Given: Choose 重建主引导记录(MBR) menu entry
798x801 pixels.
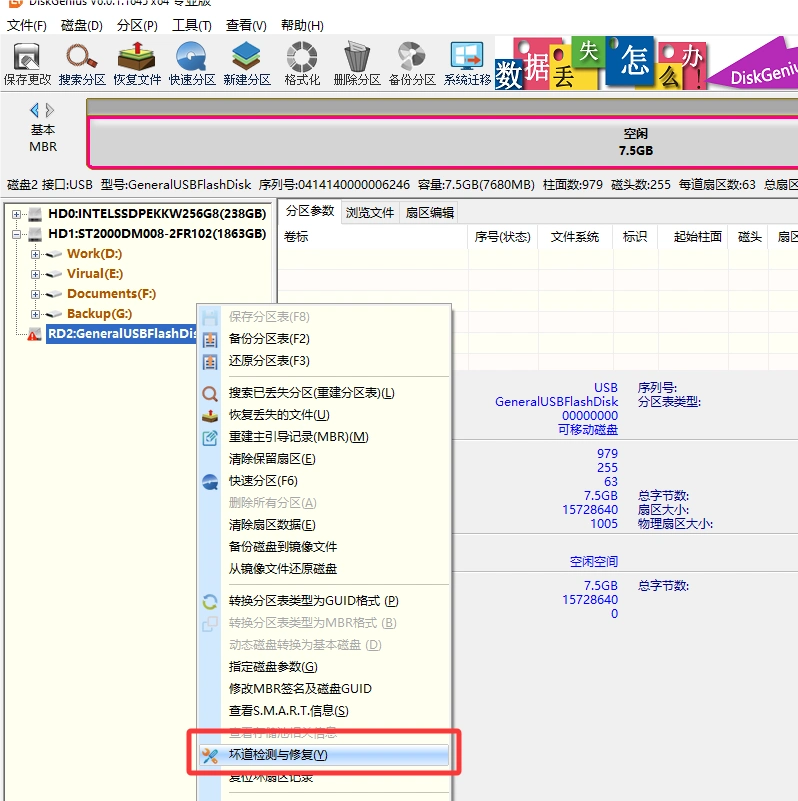Looking at the screenshot, I should point(325,437).
